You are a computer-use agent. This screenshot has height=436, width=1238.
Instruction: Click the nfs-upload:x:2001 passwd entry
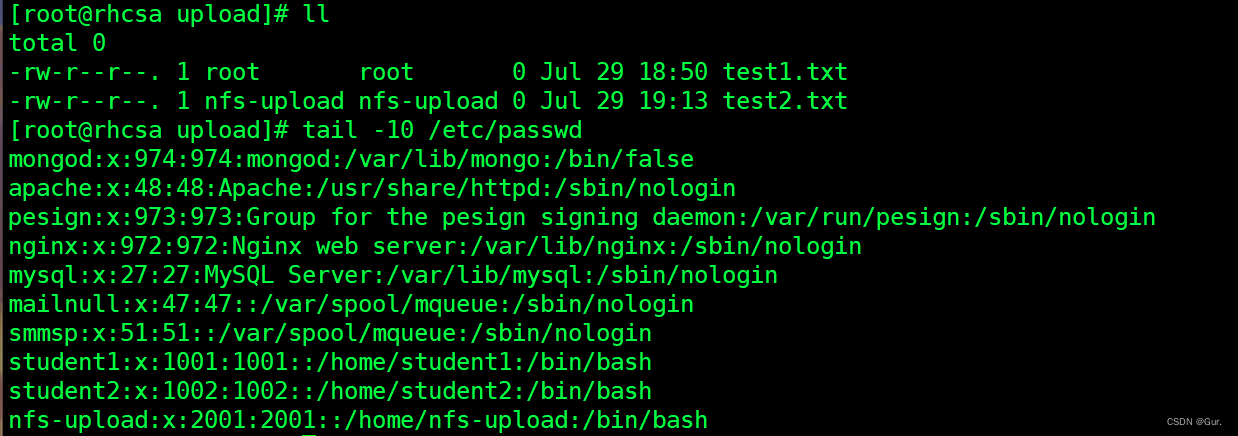coord(357,419)
